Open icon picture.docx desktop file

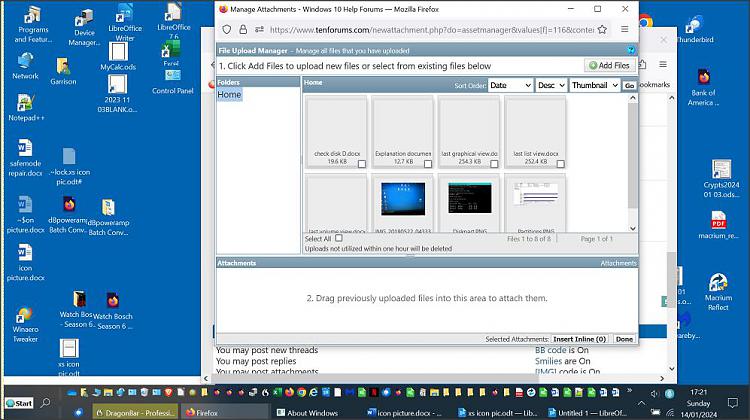(x=25, y=262)
